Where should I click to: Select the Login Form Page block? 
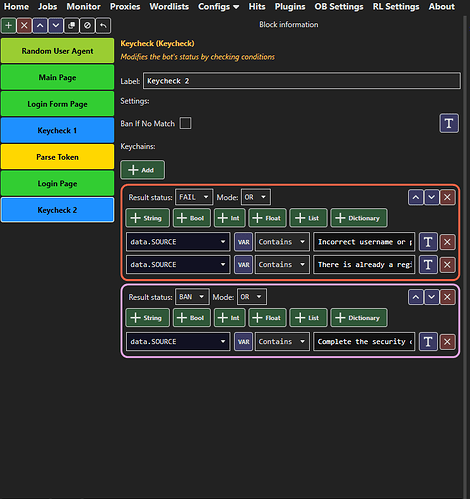pos(57,104)
